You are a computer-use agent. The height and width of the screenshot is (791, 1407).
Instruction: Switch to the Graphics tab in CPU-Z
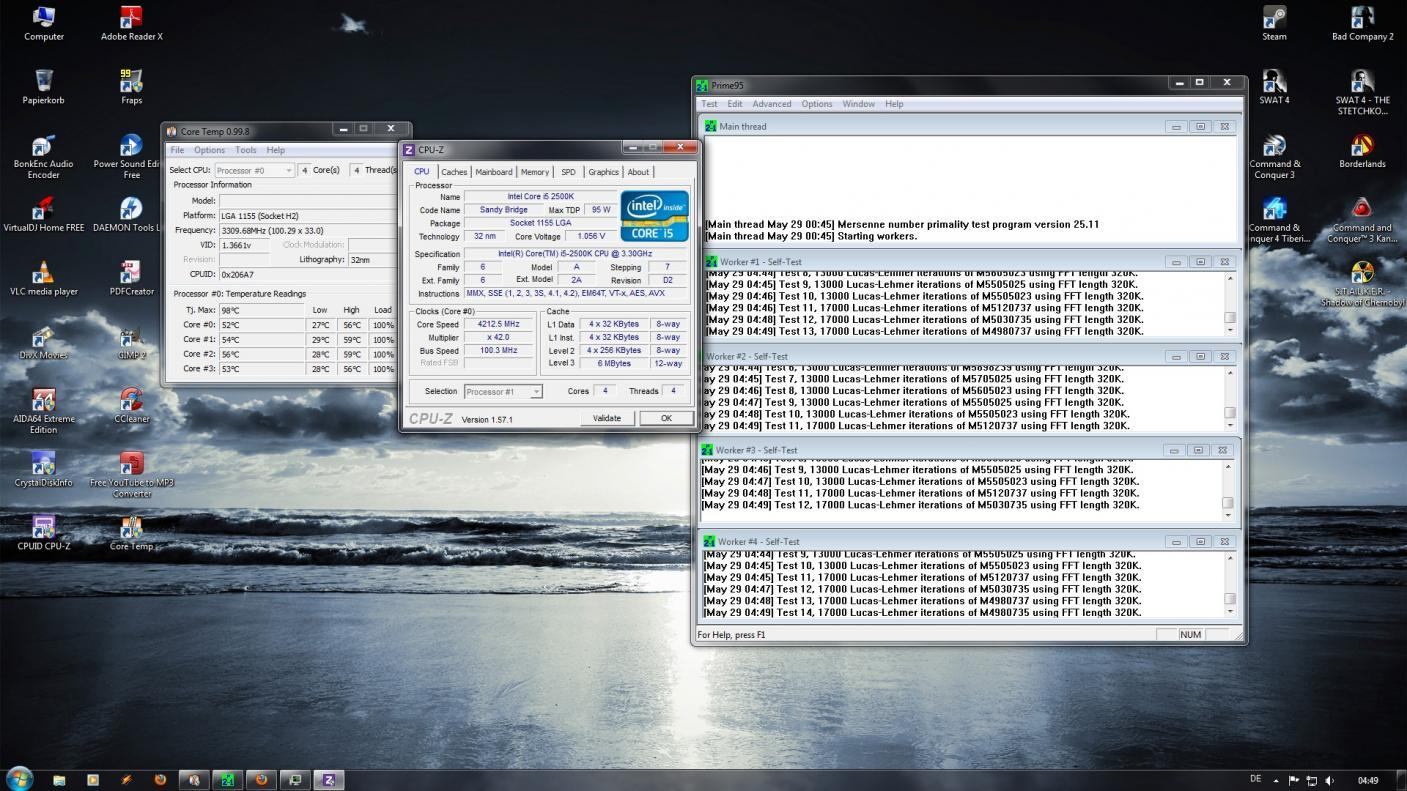[603, 172]
